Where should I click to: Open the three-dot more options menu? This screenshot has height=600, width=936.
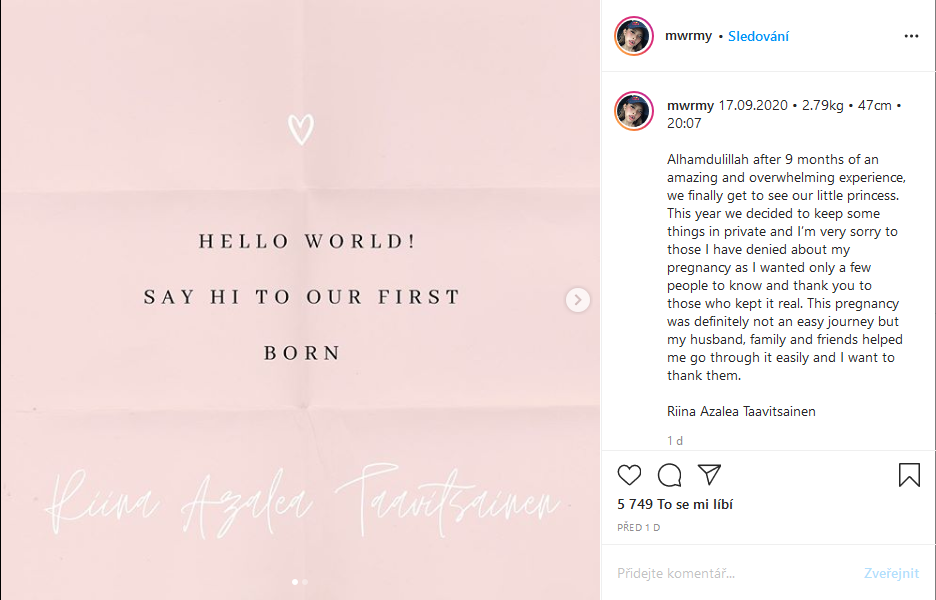pyautogui.click(x=910, y=36)
